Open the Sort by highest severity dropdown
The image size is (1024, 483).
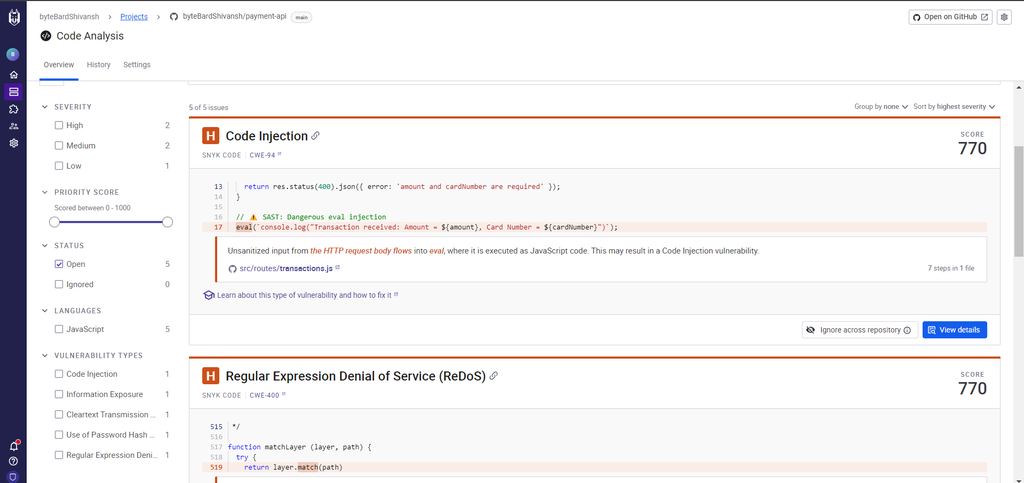pyautogui.click(x=954, y=106)
